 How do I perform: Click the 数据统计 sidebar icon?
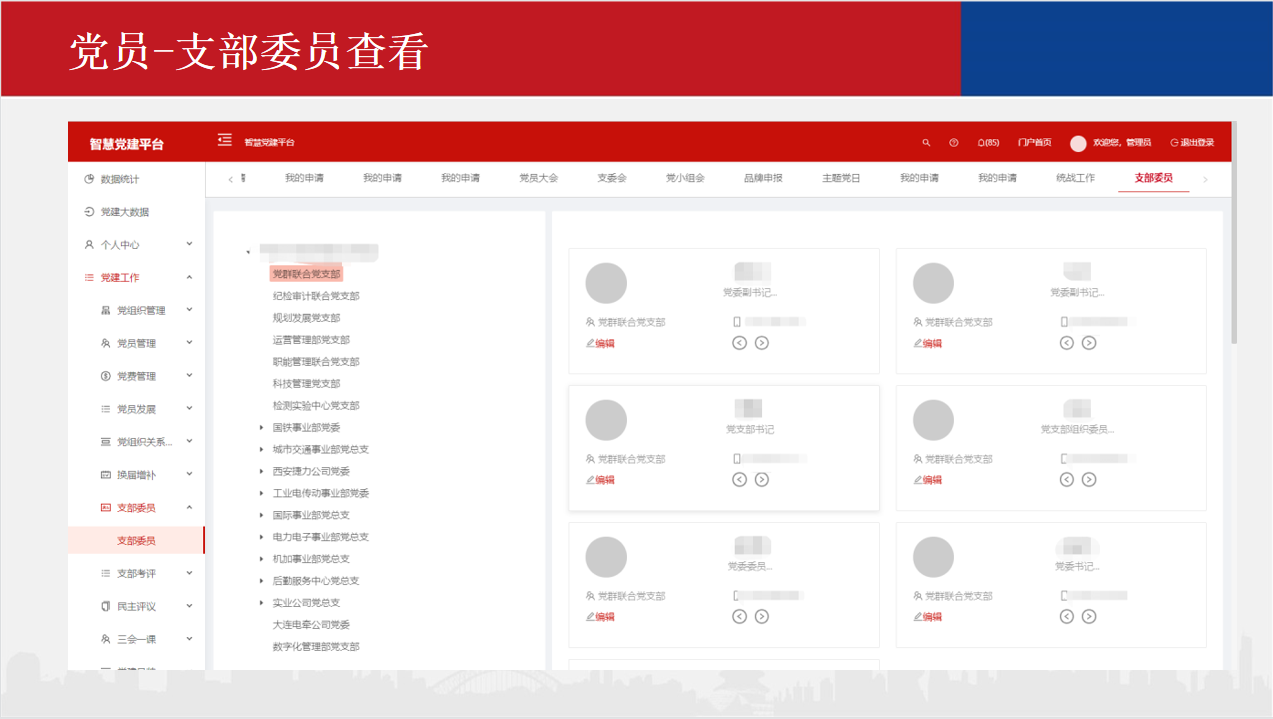coord(89,179)
